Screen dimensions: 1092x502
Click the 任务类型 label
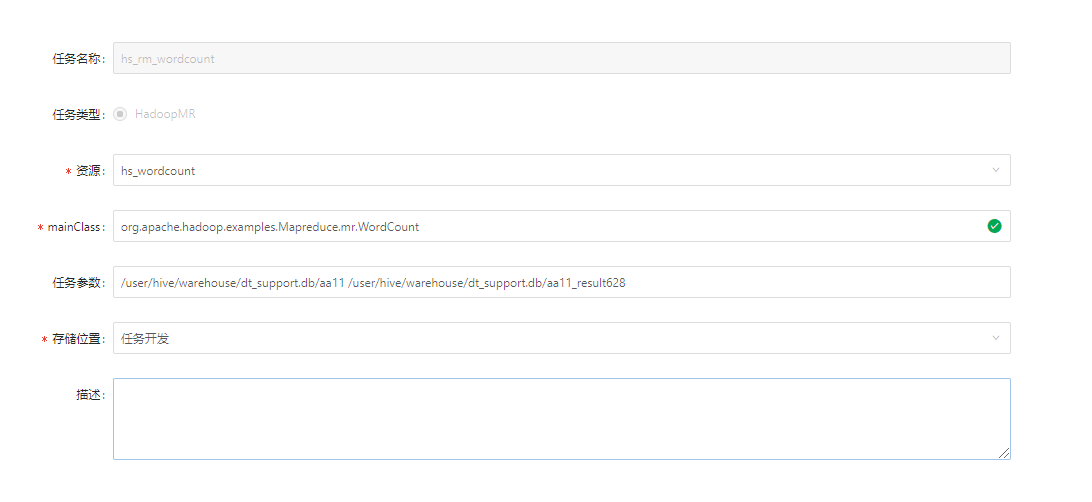[x=79, y=115]
